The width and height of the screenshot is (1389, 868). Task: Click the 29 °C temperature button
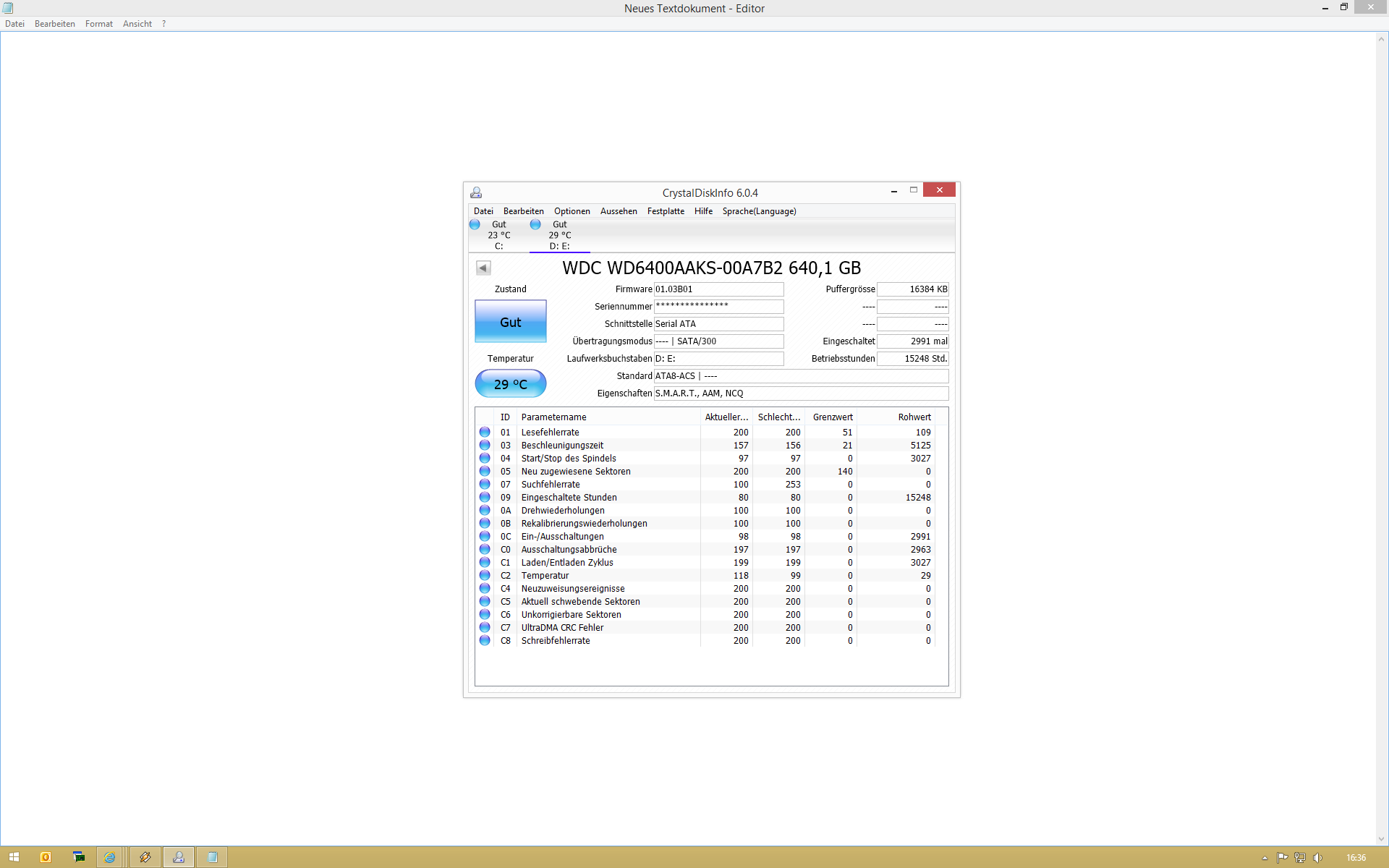pos(510,384)
